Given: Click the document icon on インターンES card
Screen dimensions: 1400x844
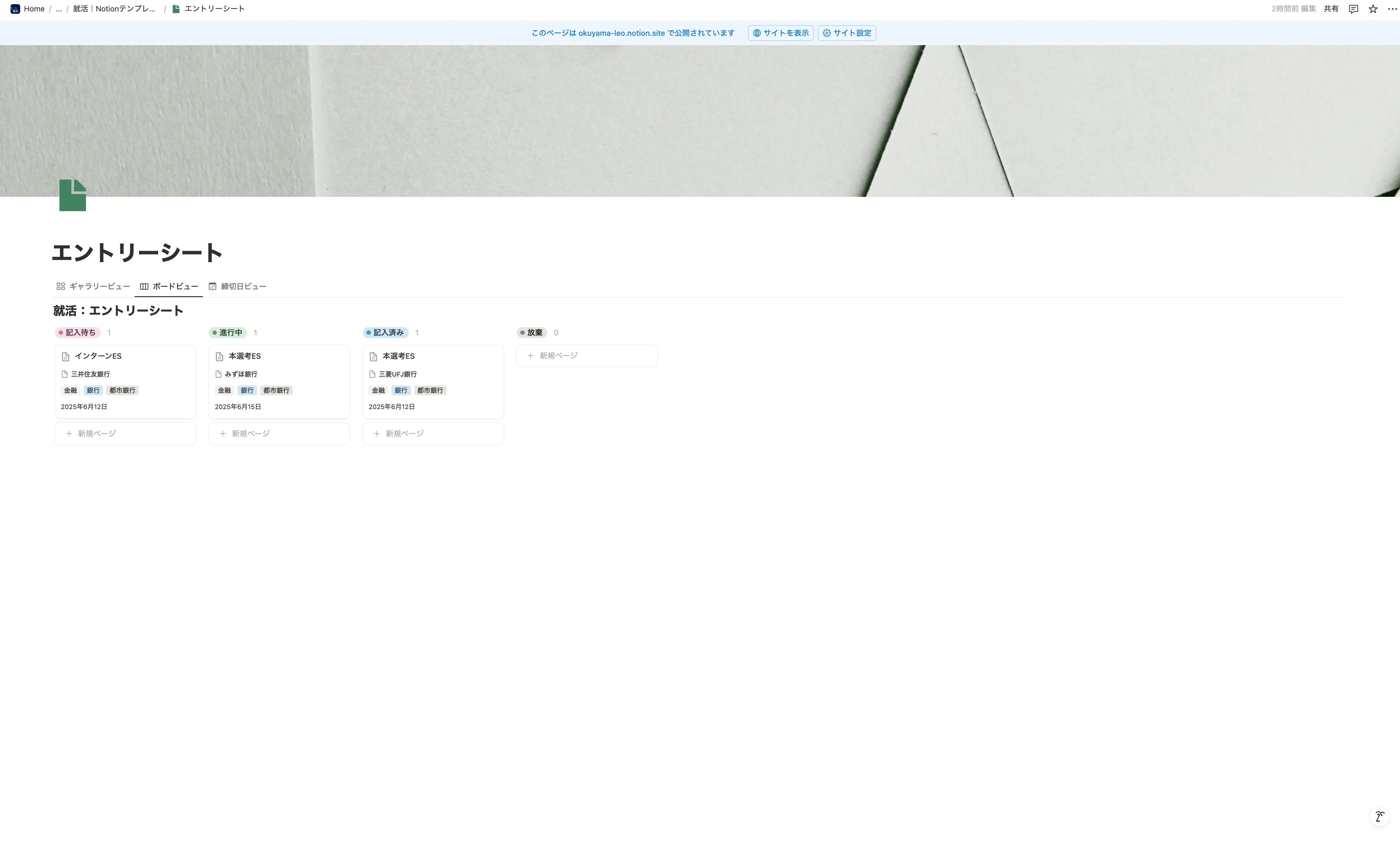Looking at the screenshot, I should tap(66, 356).
